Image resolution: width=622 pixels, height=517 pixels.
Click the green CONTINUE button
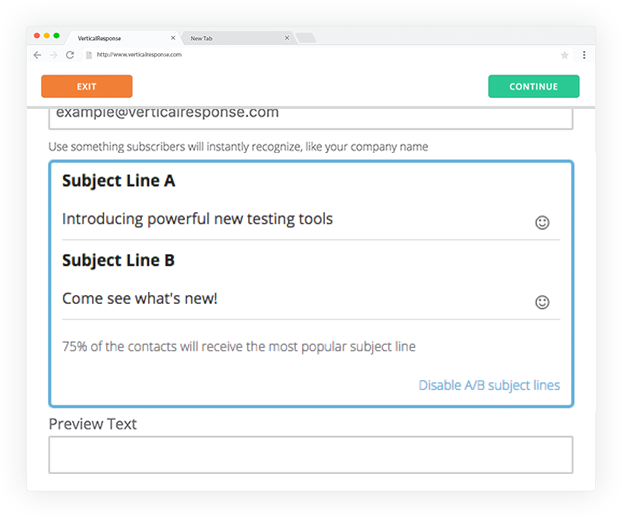coord(534,86)
